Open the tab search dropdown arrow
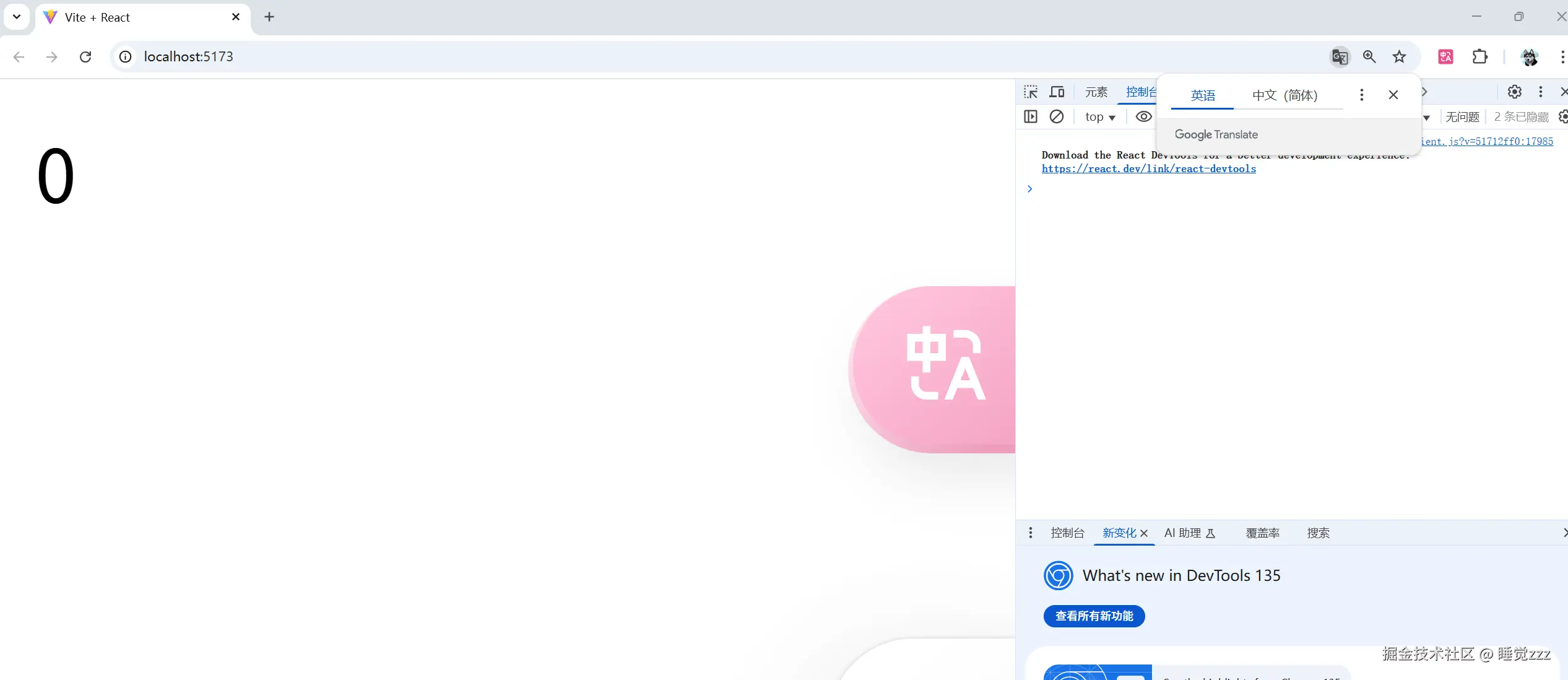 (17, 17)
